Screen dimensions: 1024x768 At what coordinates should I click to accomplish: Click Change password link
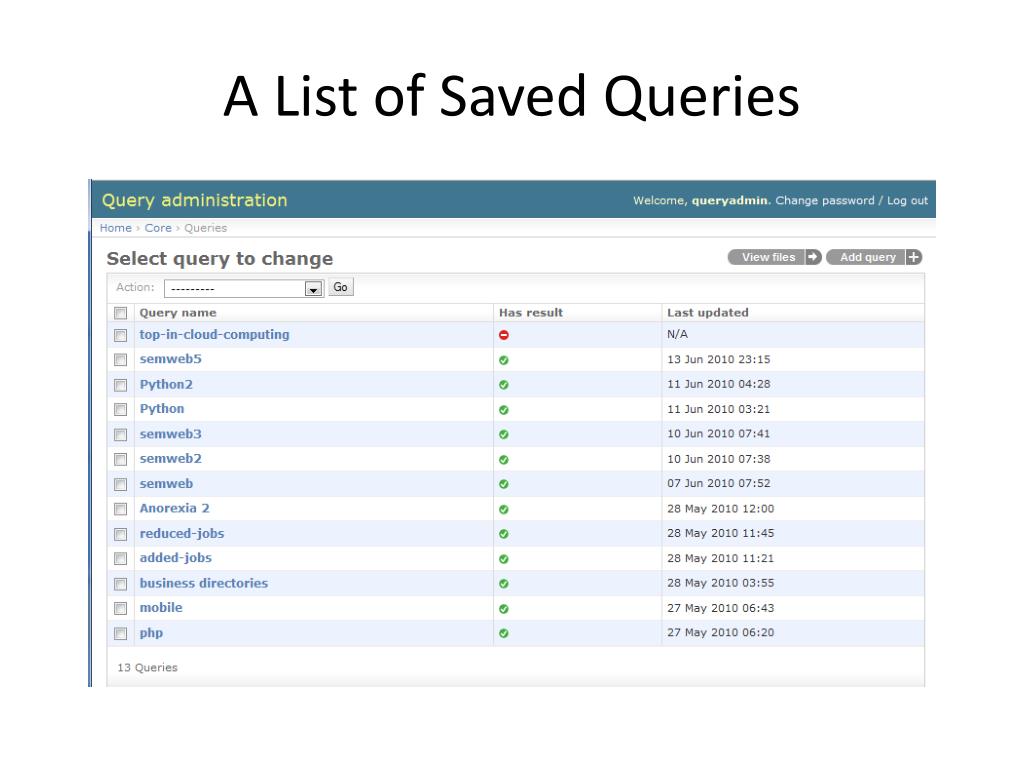click(x=825, y=200)
